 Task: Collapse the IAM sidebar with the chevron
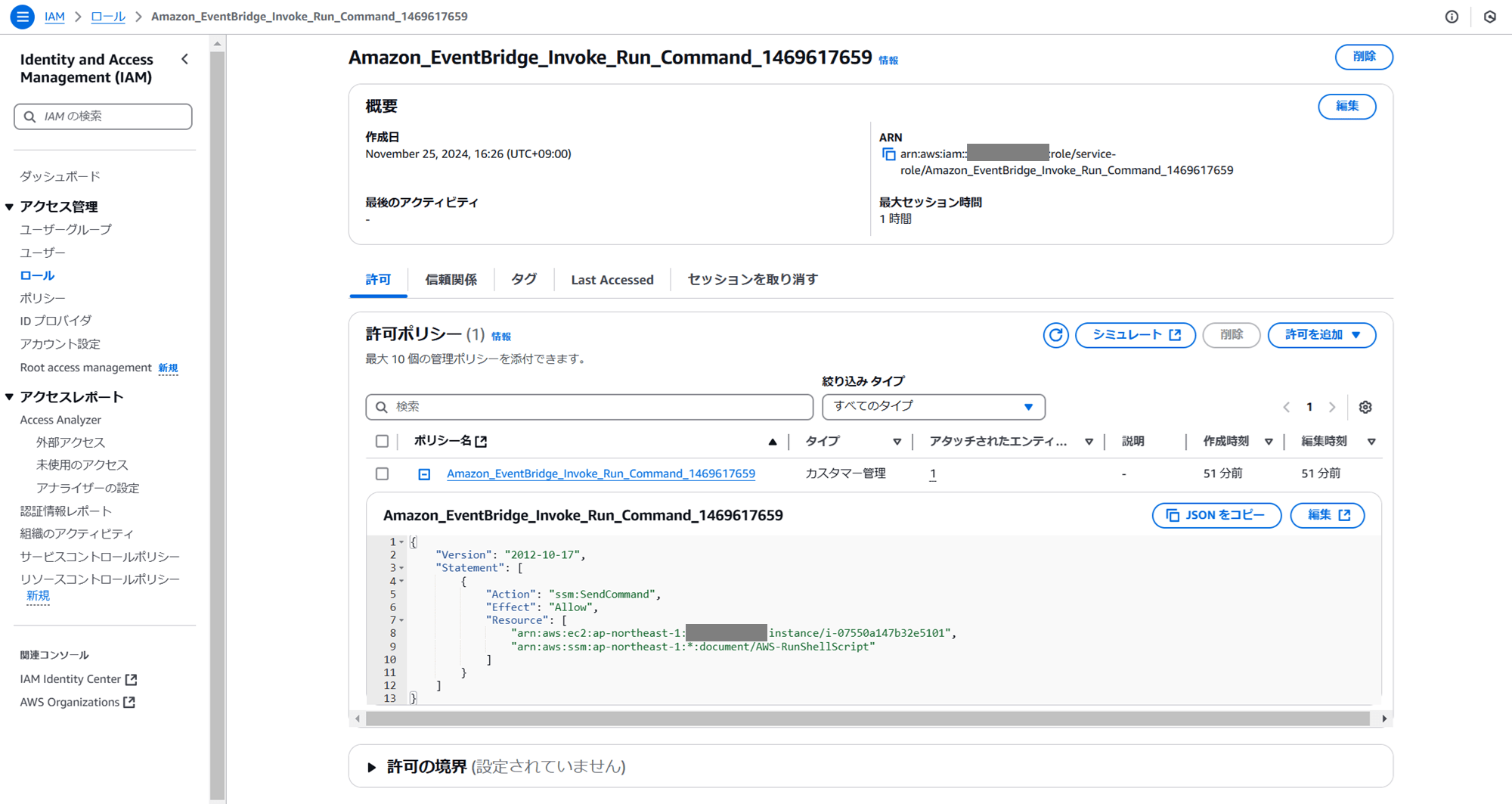(x=185, y=59)
